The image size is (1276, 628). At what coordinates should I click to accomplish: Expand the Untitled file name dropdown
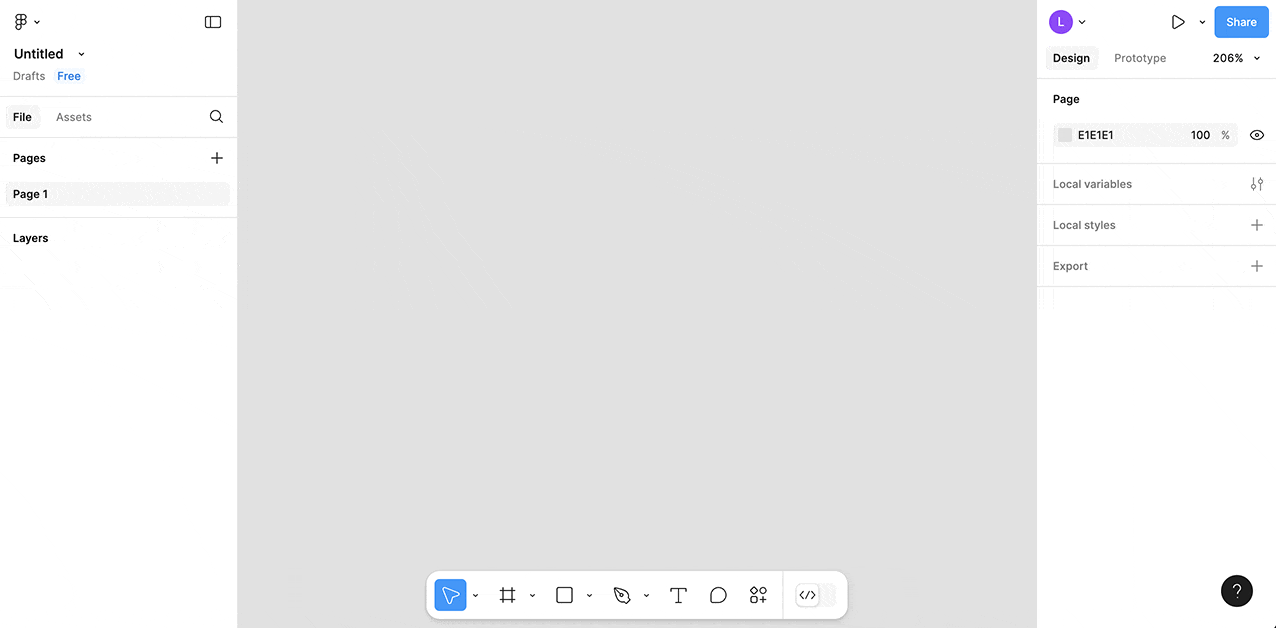click(81, 54)
